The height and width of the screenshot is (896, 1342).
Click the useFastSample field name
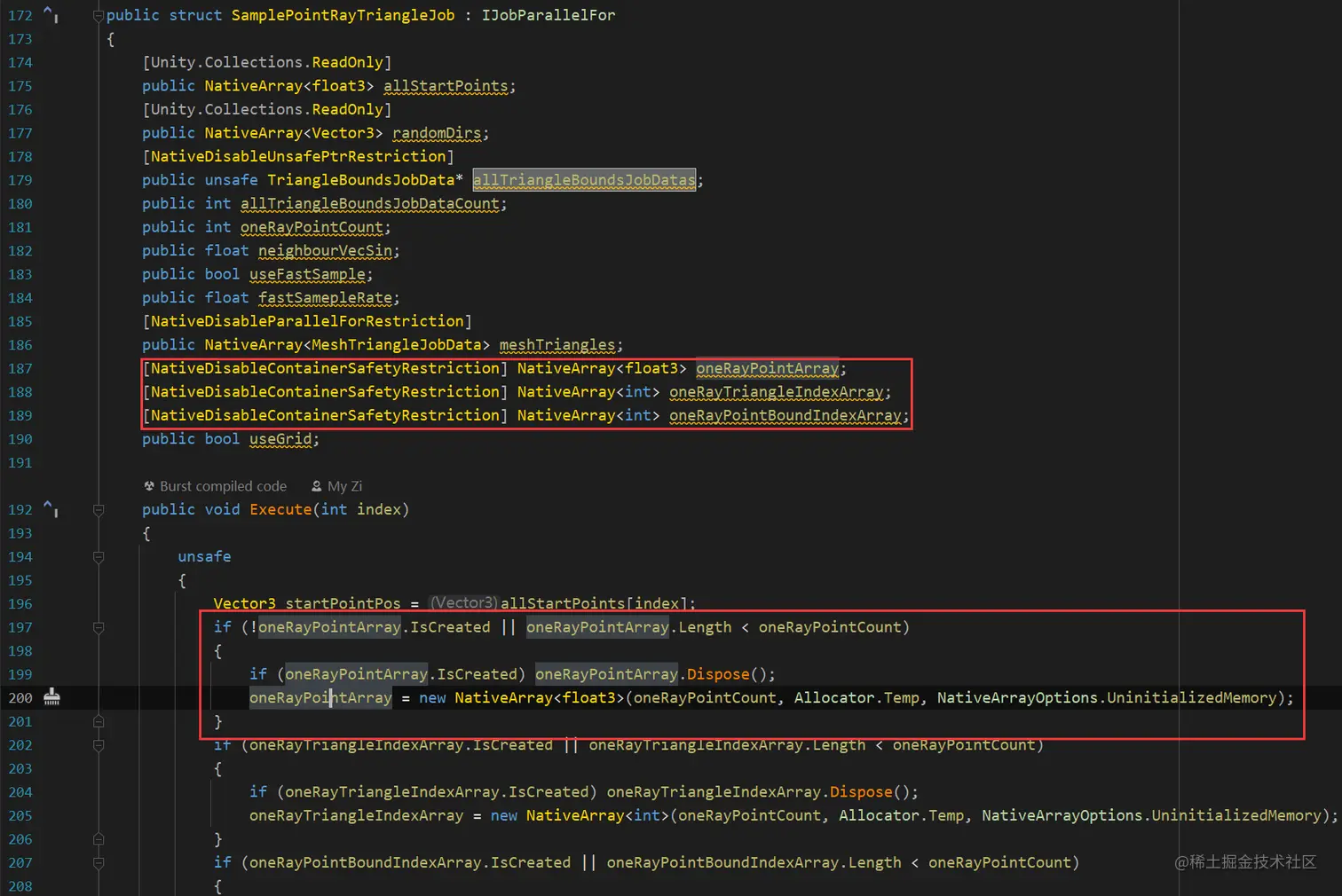pyautogui.click(x=307, y=274)
